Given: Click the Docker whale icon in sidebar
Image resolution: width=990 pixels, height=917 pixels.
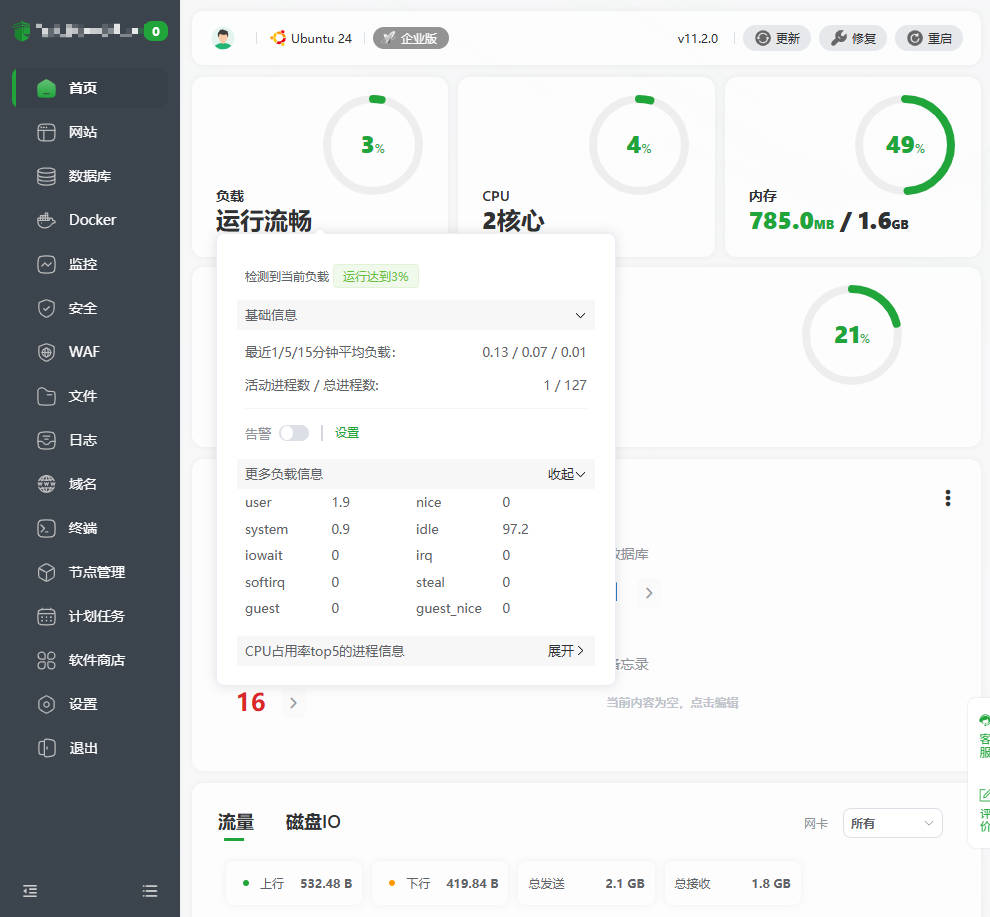Looking at the screenshot, I should click(46, 220).
